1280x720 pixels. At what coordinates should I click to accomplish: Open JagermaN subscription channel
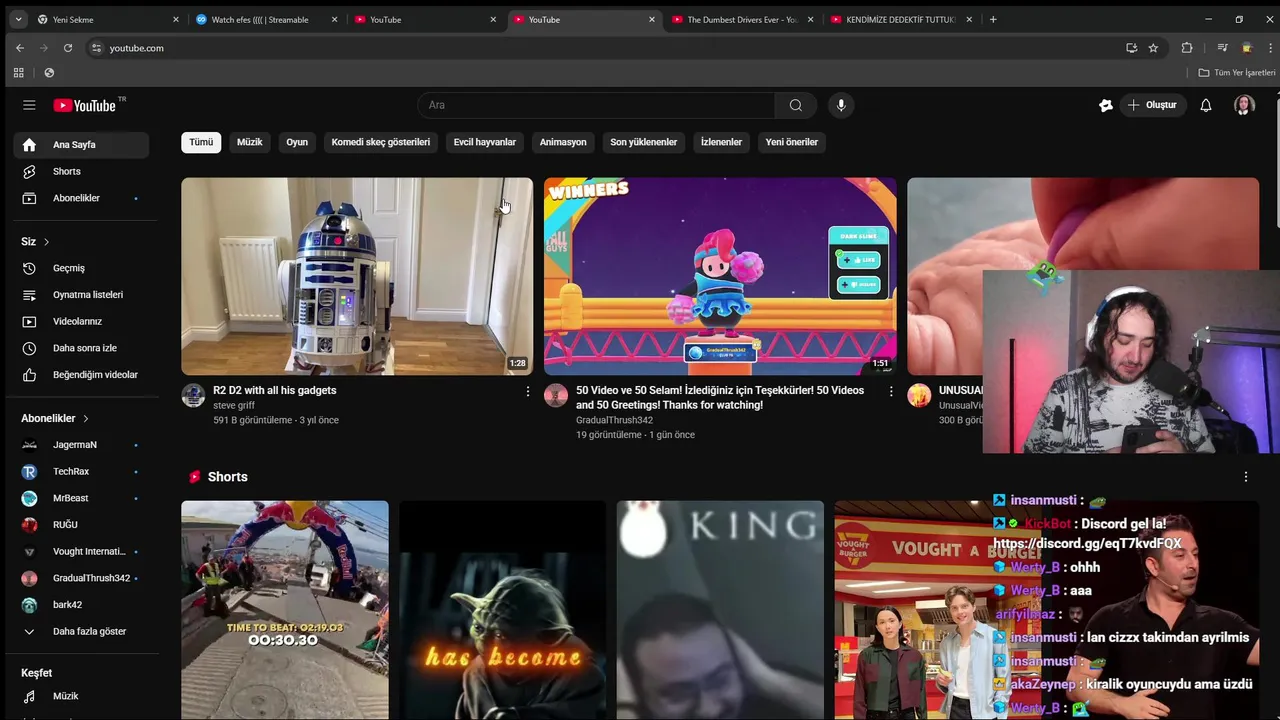[x=81, y=445]
